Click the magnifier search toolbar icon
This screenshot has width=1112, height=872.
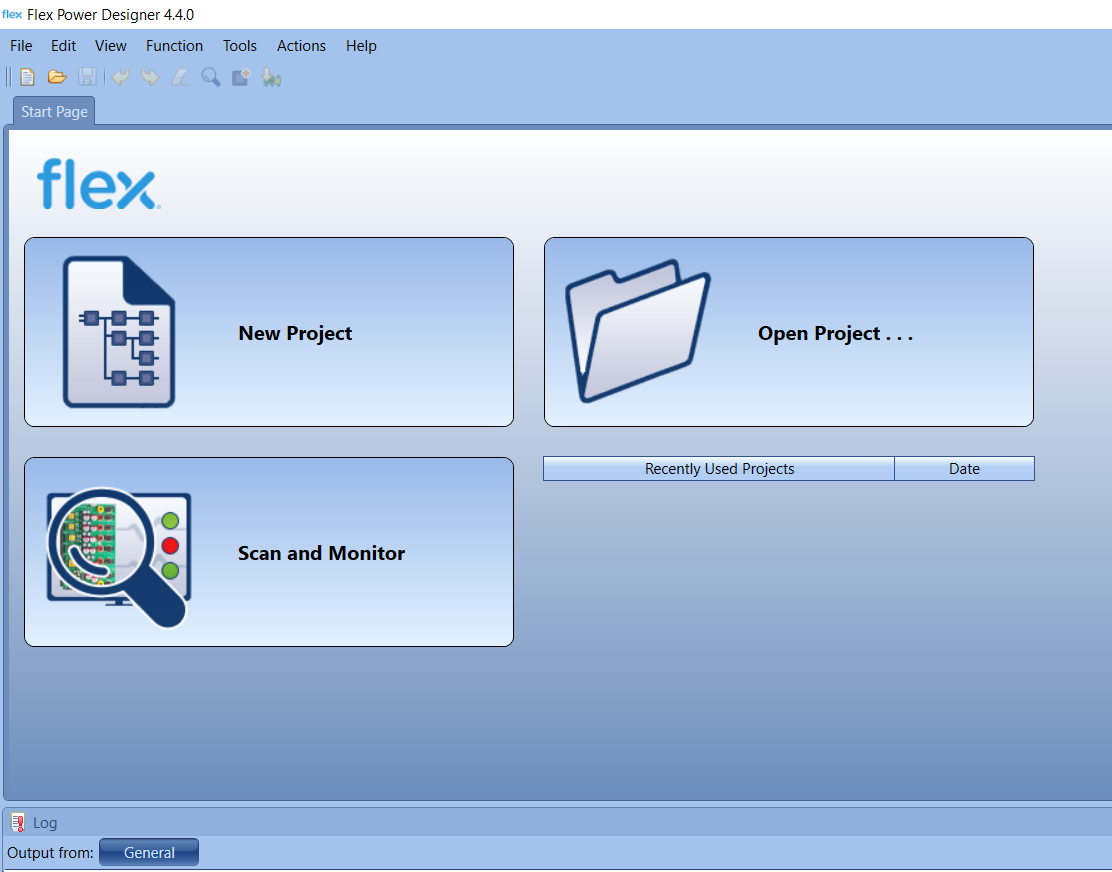click(x=211, y=77)
